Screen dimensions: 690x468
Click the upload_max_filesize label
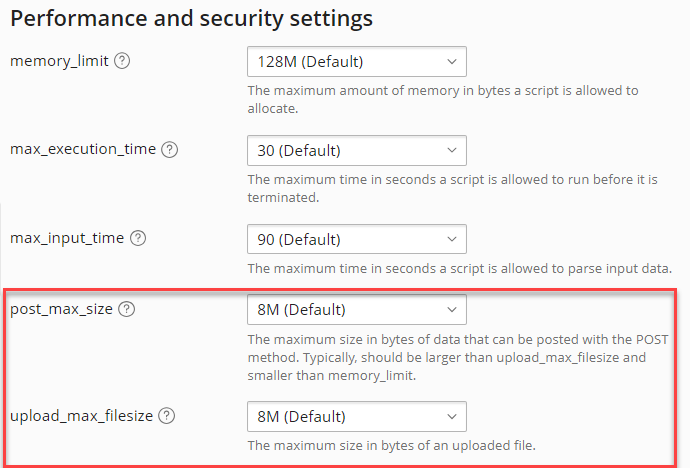81,416
